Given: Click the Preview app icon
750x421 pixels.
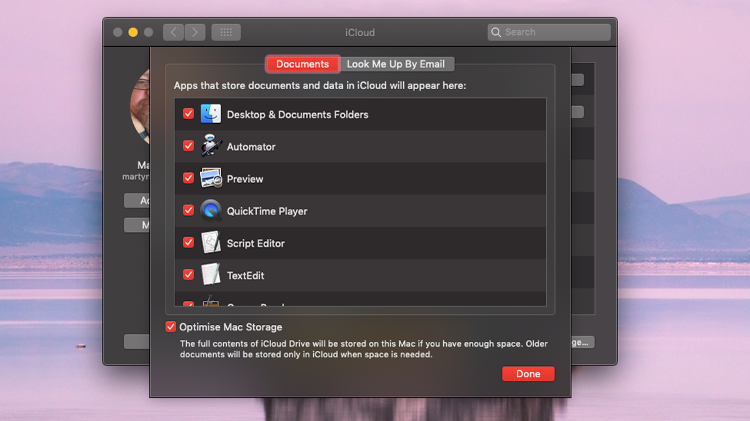Looking at the screenshot, I should point(210,178).
